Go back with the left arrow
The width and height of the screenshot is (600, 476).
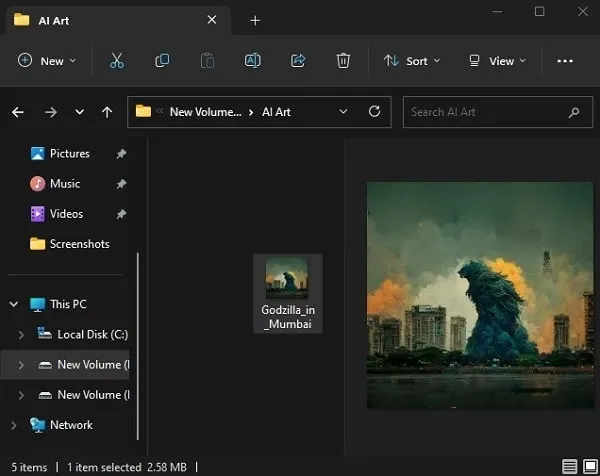point(18,112)
